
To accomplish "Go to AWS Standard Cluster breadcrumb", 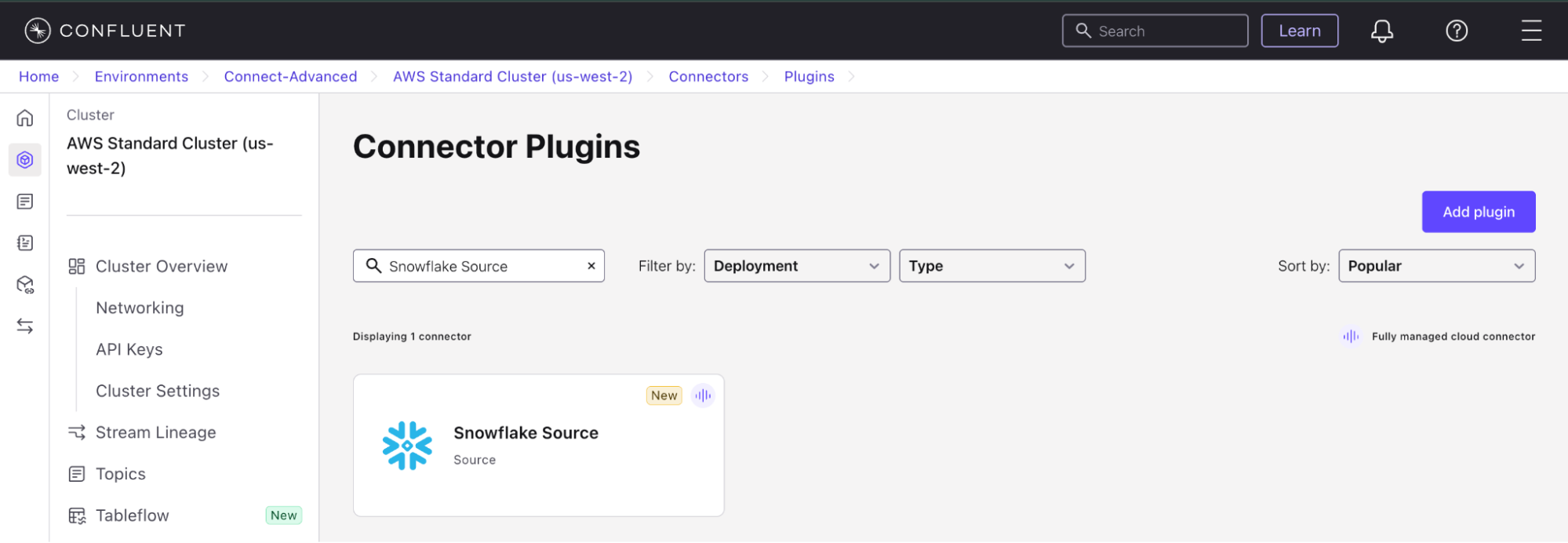I will pyautogui.click(x=512, y=76).
